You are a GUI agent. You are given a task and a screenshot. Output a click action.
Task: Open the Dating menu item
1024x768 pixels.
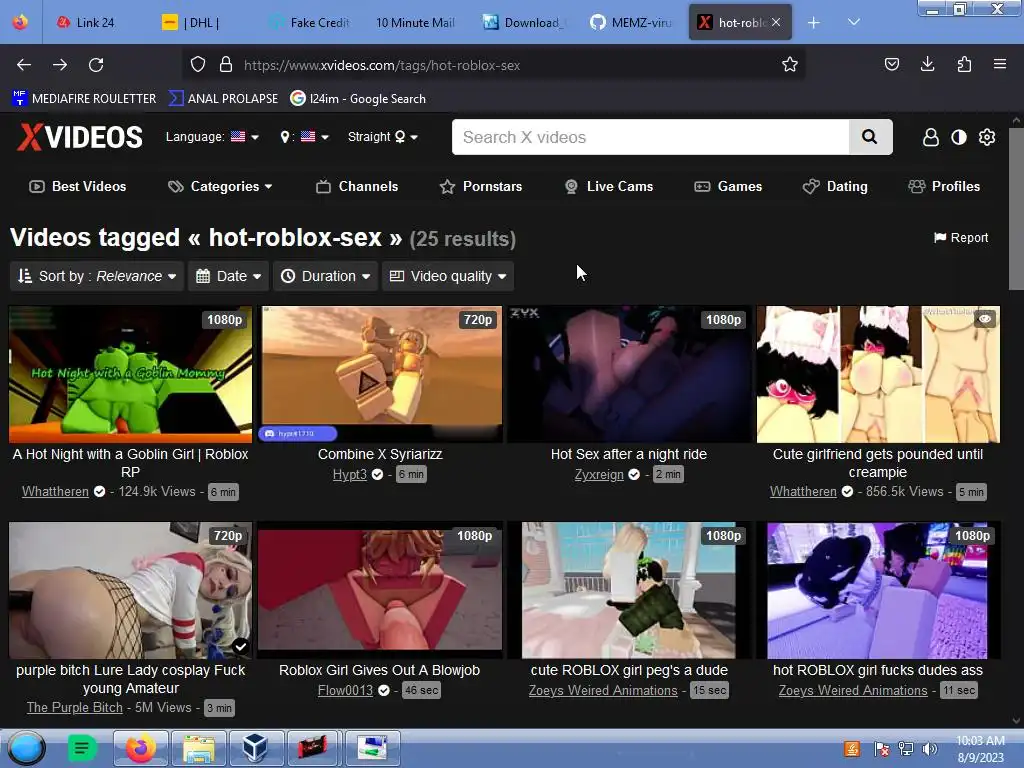(x=835, y=187)
